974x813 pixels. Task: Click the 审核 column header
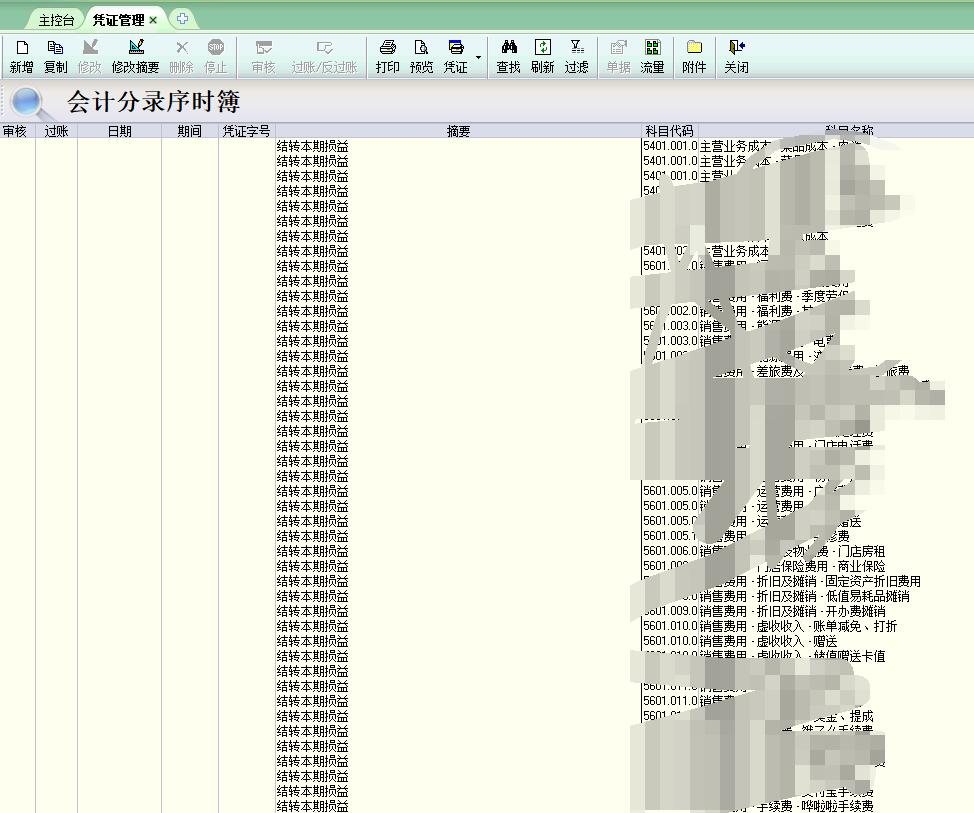click(x=15, y=131)
